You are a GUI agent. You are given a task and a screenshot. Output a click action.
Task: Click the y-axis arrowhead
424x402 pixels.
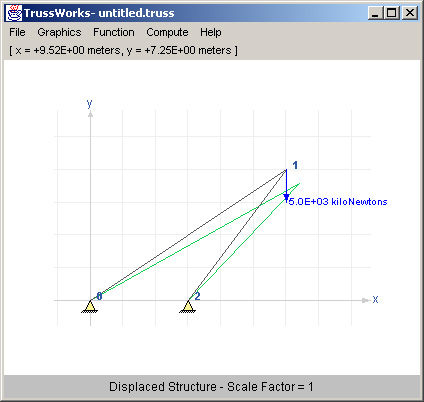point(90,114)
